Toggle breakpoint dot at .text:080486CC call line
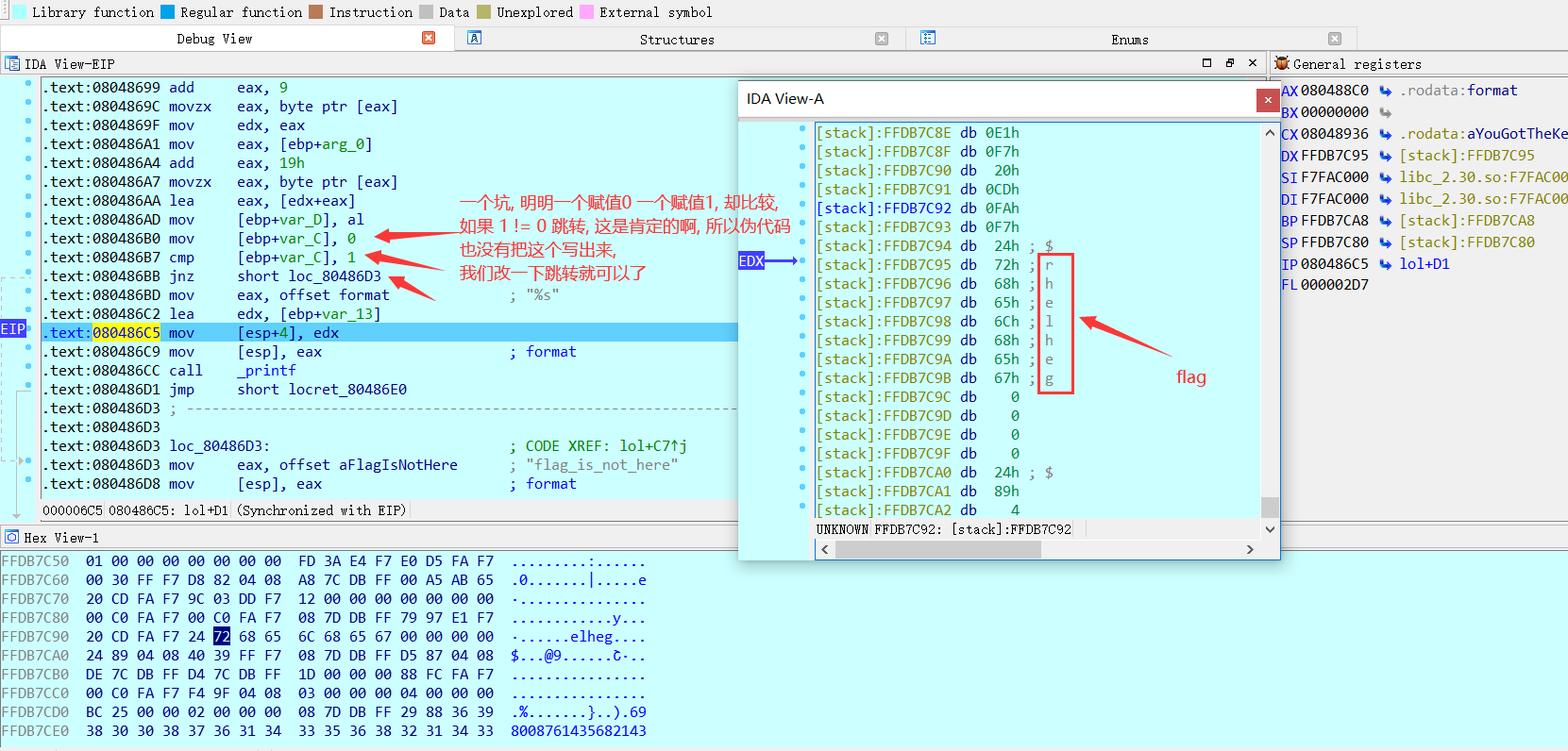 tap(28, 367)
